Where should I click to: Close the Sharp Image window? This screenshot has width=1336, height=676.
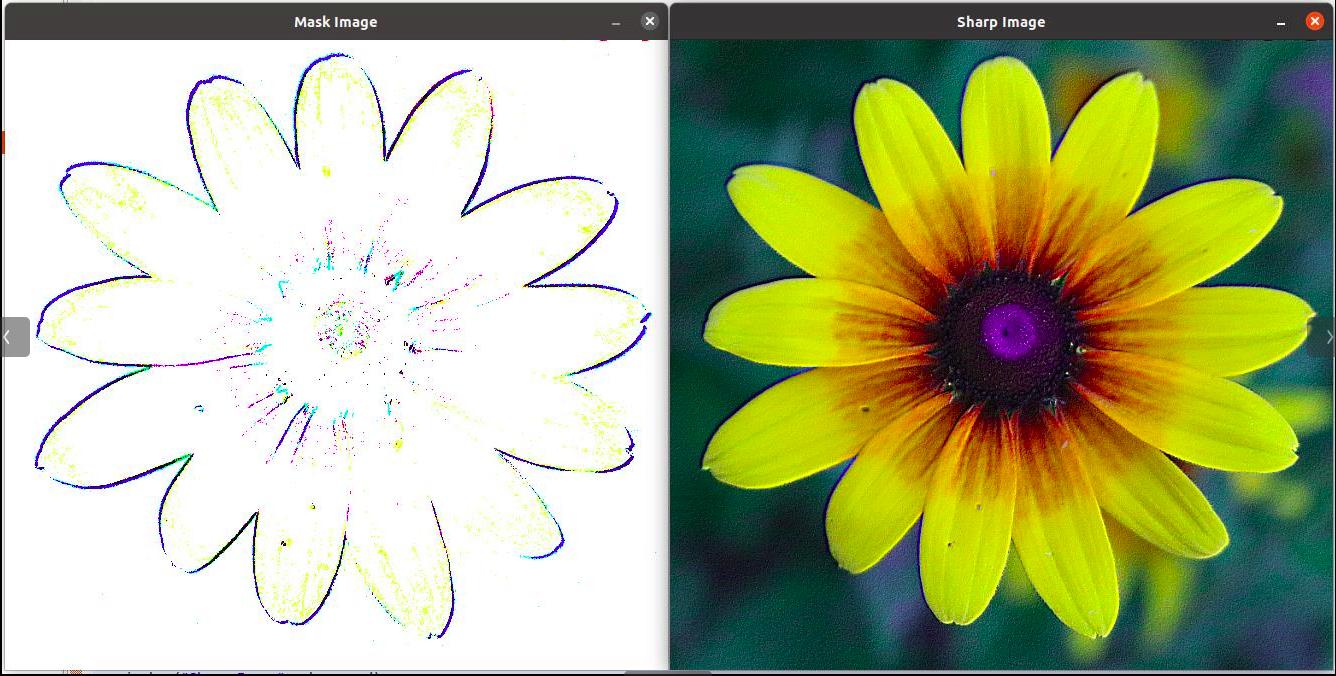tap(1314, 21)
